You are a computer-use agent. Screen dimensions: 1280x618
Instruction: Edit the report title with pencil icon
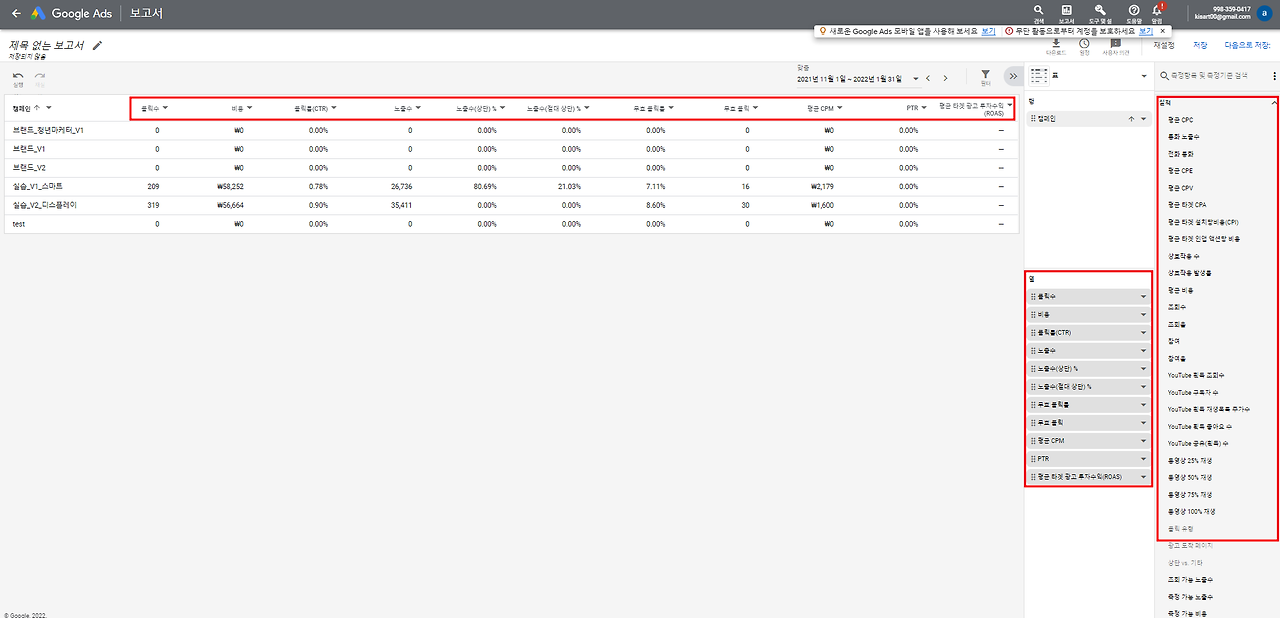97,45
